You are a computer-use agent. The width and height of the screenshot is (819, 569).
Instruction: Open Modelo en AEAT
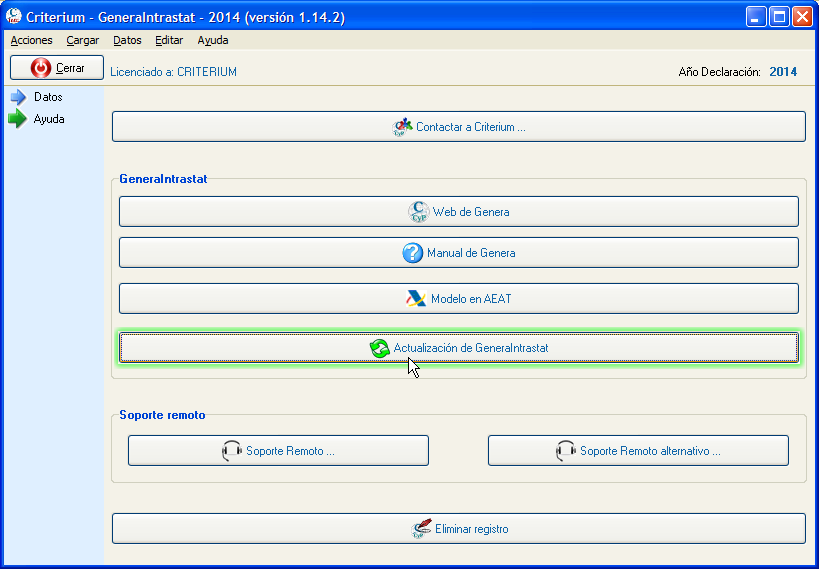tap(459, 299)
